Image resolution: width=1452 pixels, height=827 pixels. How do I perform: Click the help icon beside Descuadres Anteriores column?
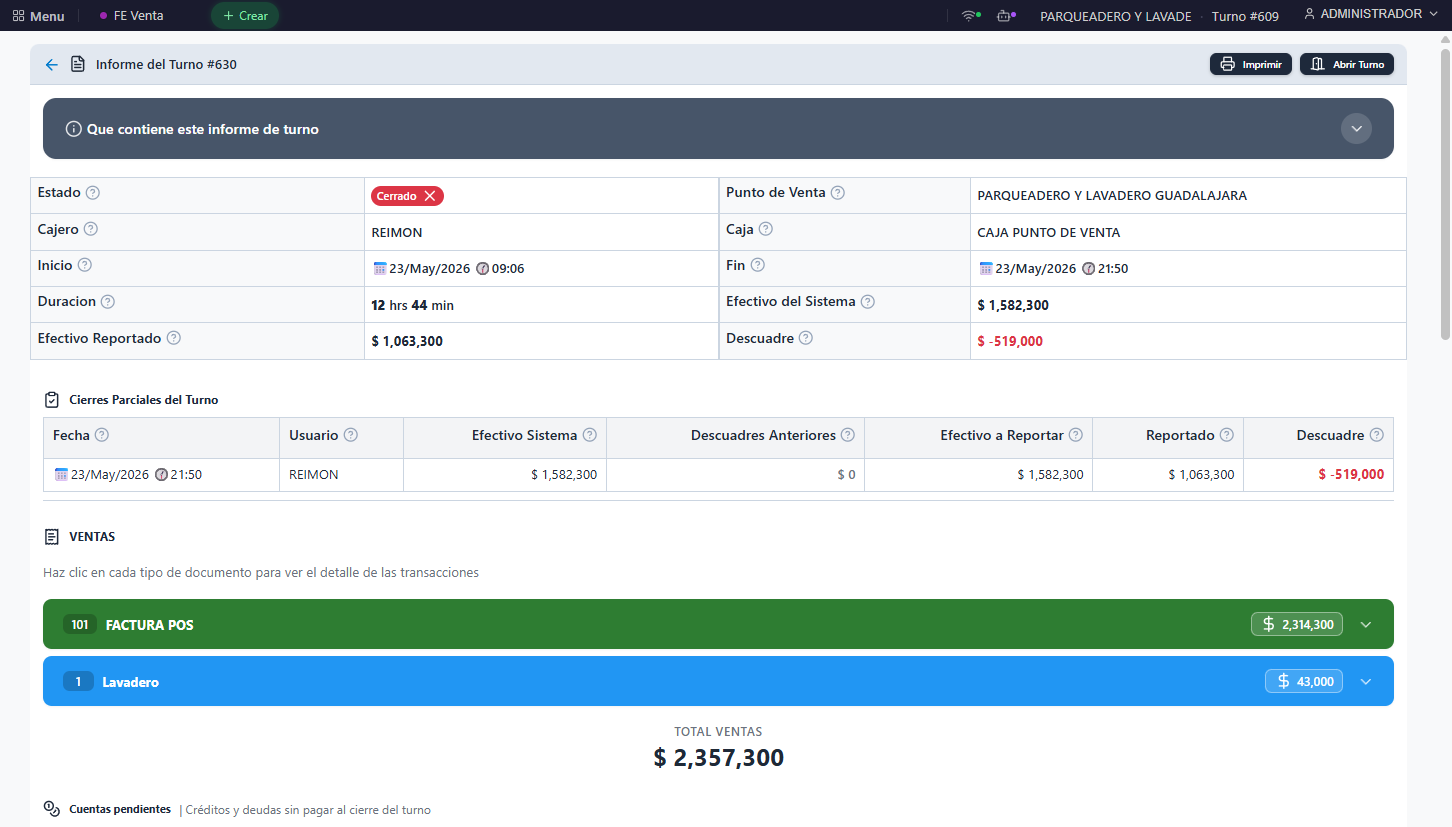click(848, 435)
